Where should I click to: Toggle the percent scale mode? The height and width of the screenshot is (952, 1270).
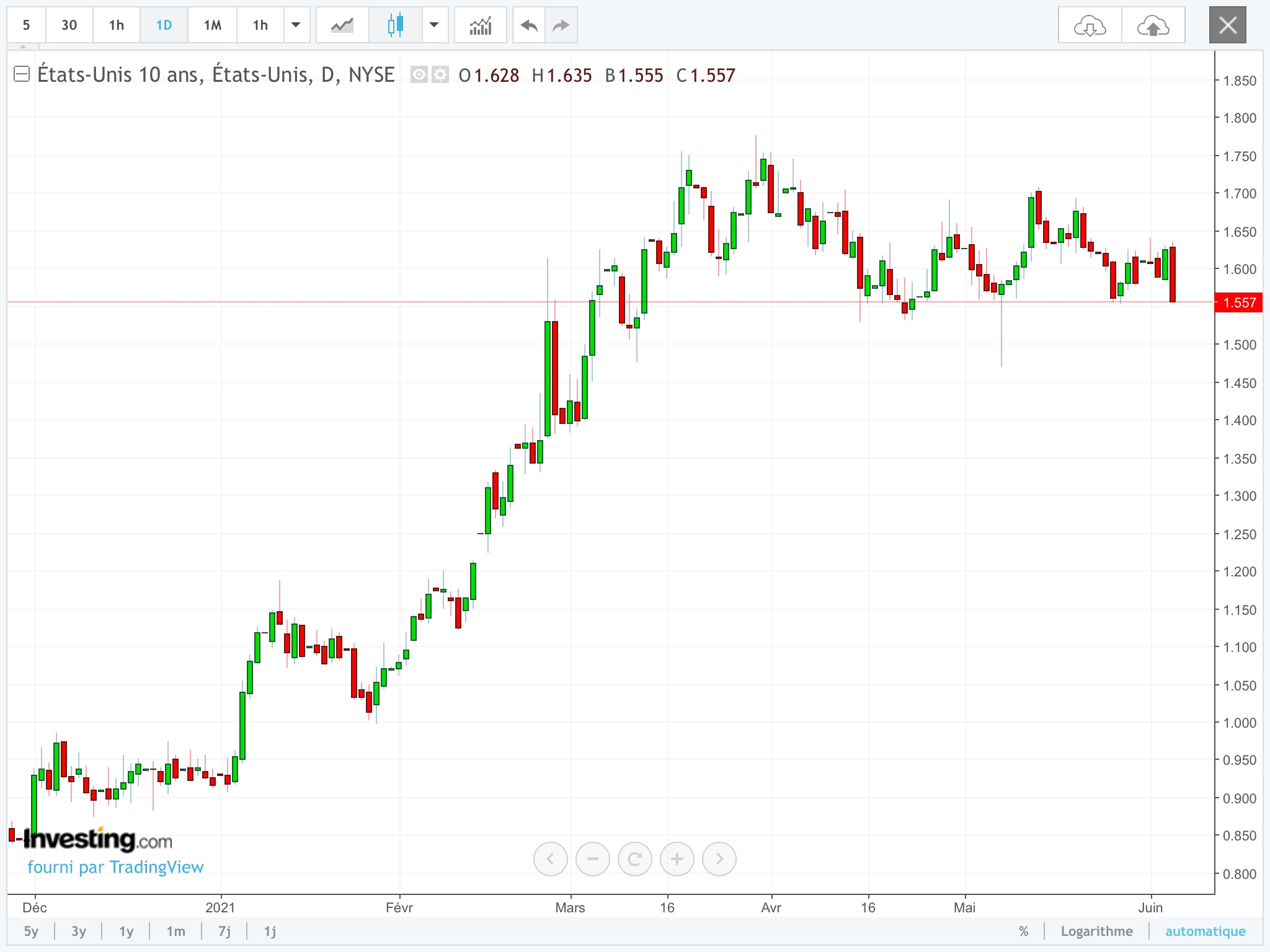(1023, 931)
